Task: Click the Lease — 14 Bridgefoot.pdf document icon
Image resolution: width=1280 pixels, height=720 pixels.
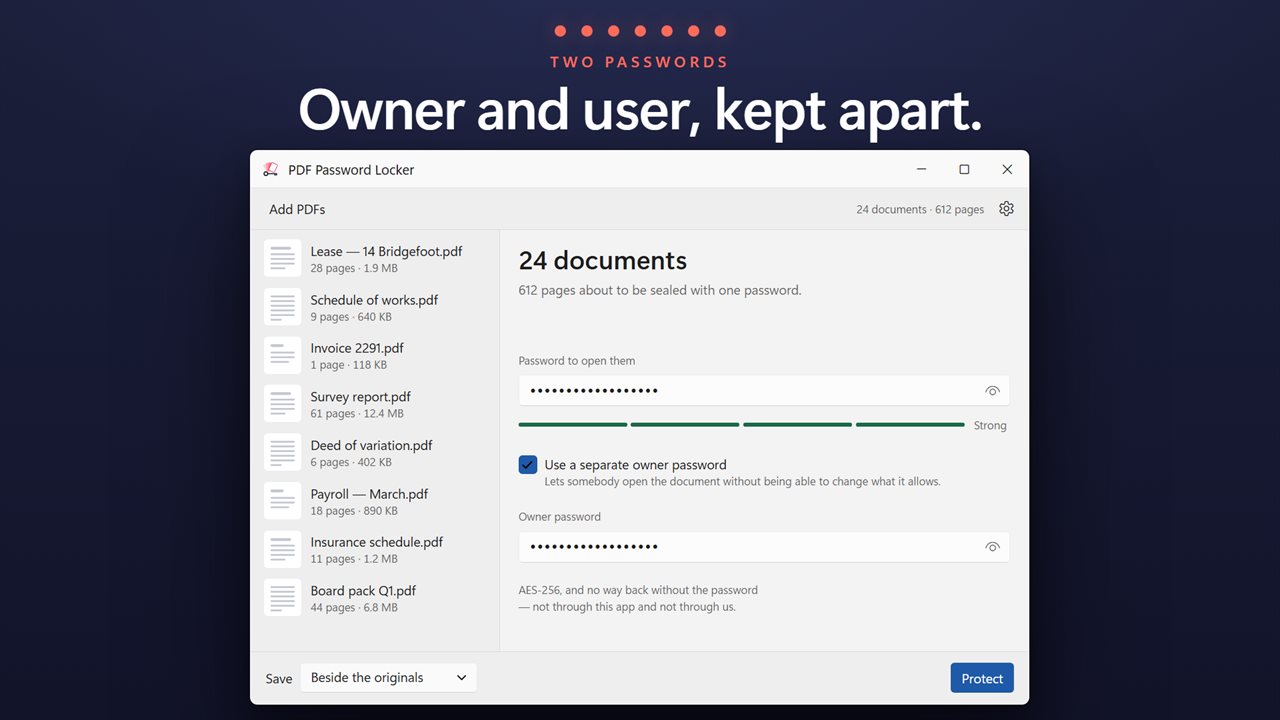Action: (x=282, y=258)
